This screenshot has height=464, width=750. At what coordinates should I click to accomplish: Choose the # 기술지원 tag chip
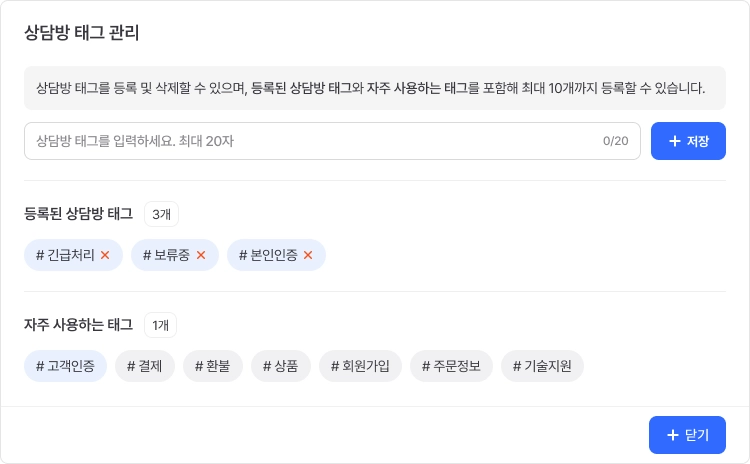tap(542, 366)
